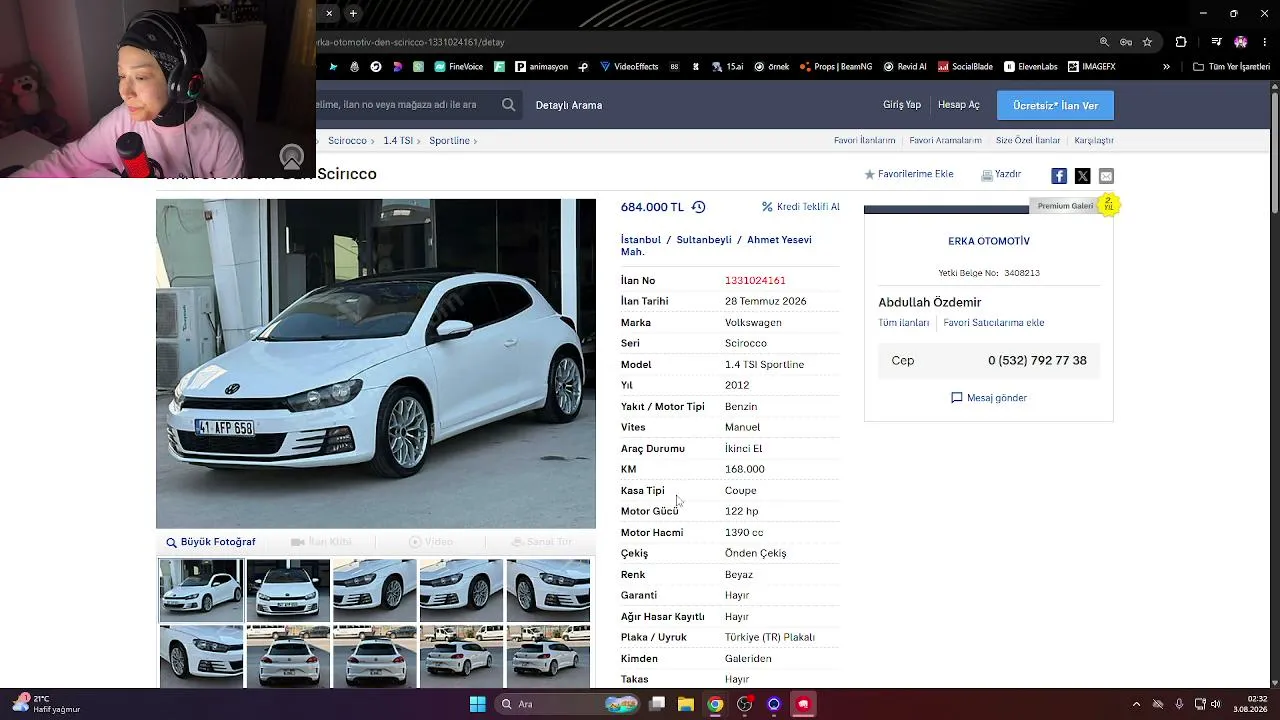Open Favori İlanlarım menu item
This screenshot has width=1280, height=720.
click(865, 141)
